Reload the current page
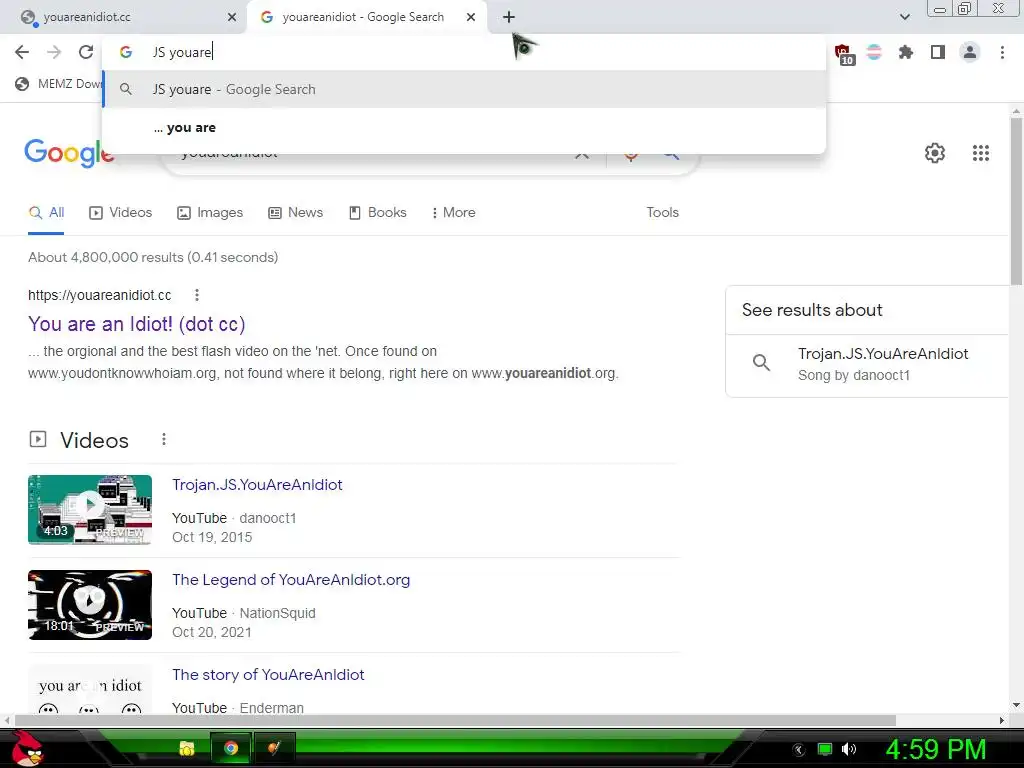The image size is (1024, 768). (86, 52)
